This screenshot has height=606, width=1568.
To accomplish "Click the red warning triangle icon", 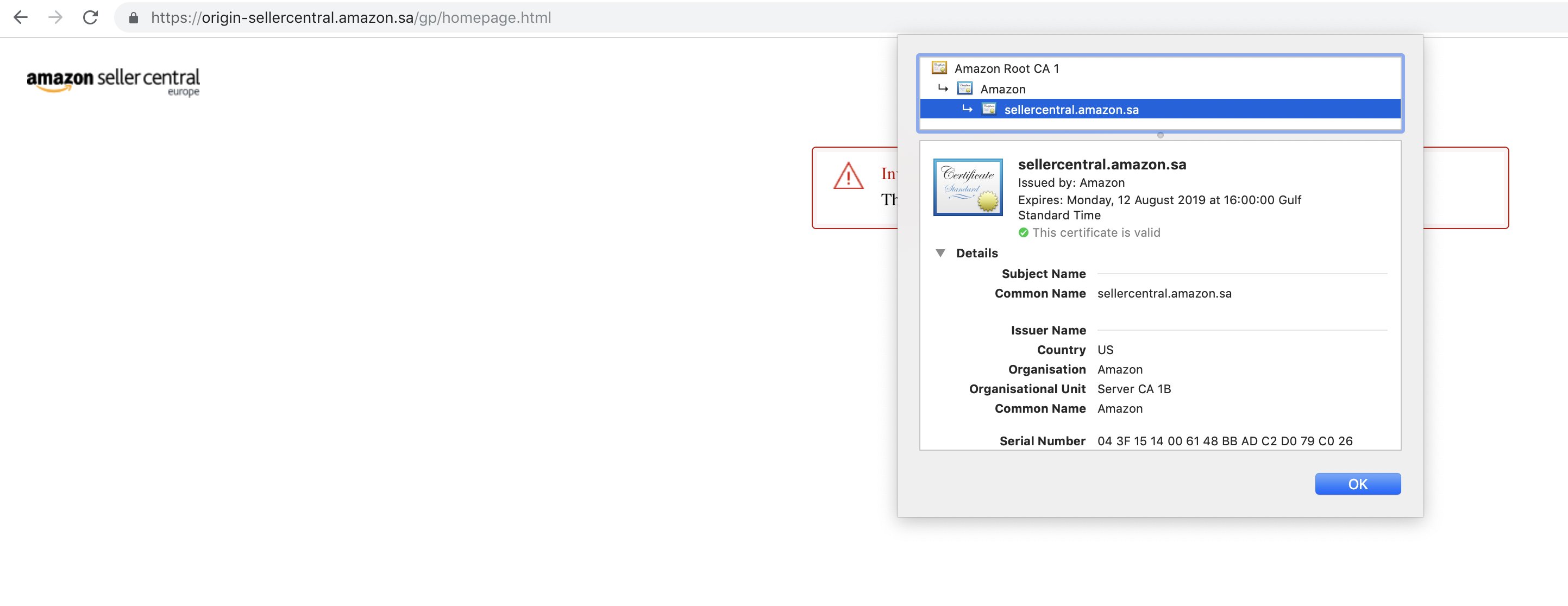I will [849, 176].
